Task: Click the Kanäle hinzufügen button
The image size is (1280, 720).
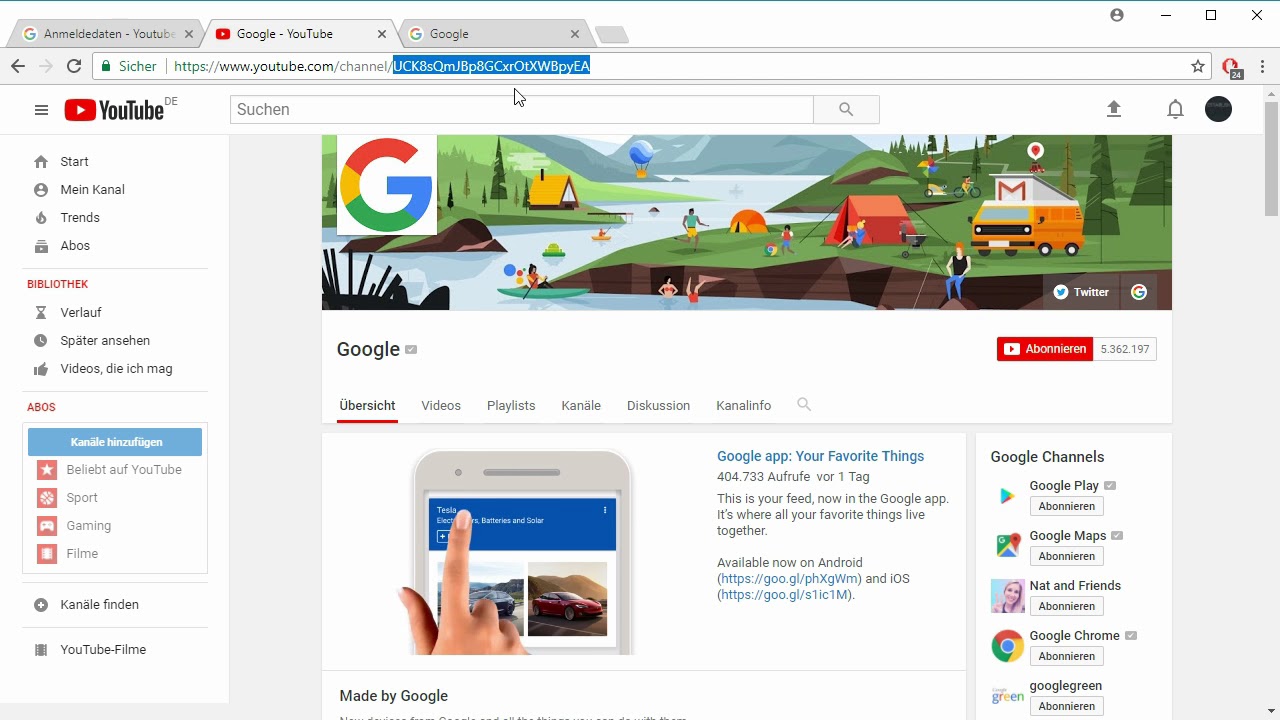Action: click(x=115, y=442)
